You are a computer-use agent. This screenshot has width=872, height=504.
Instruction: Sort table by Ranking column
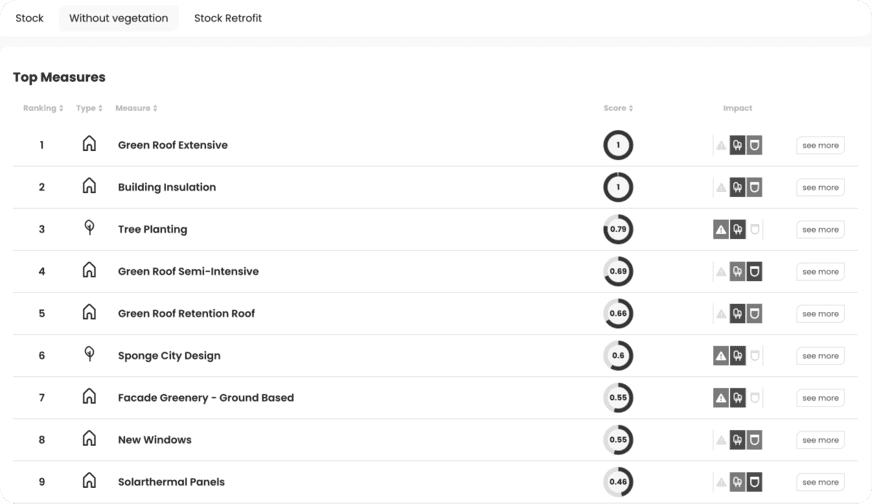point(43,108)
